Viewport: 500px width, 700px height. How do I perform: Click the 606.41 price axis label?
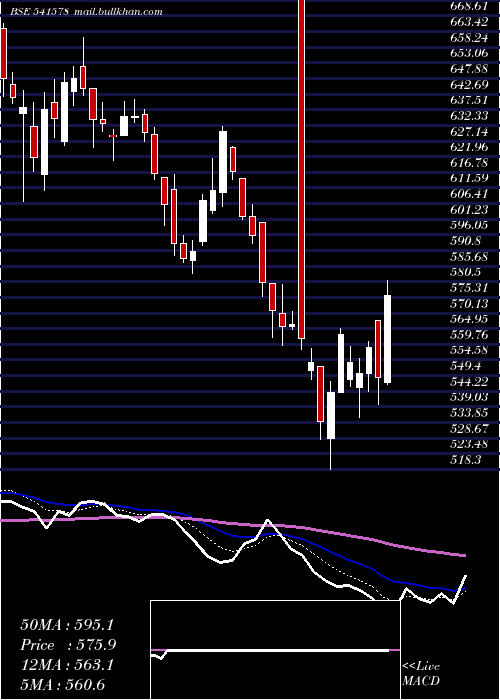470,194
